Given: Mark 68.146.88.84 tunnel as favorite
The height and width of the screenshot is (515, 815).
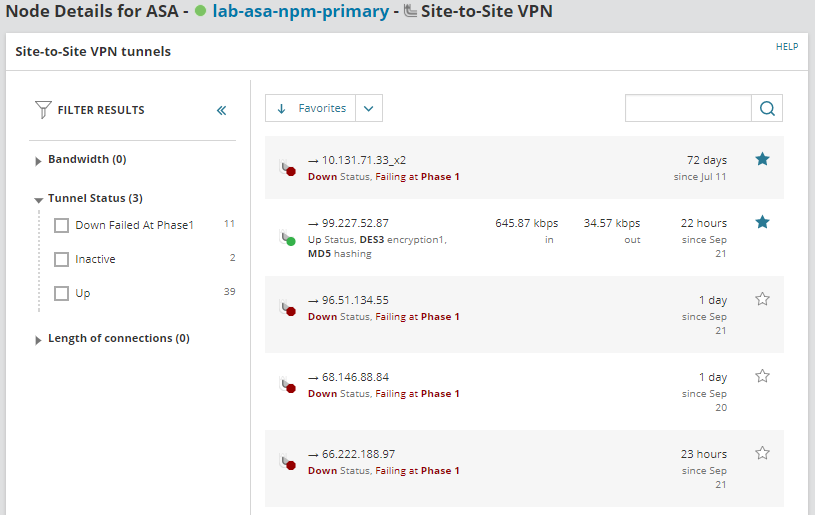Looking at the screenshot, I should point(762,376).
